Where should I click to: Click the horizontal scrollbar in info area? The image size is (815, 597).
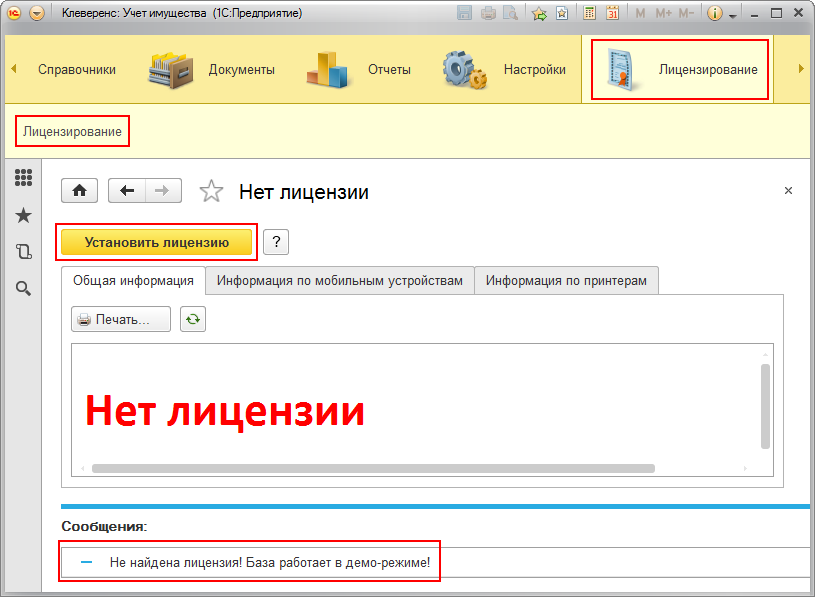click(x=373, y=469)
